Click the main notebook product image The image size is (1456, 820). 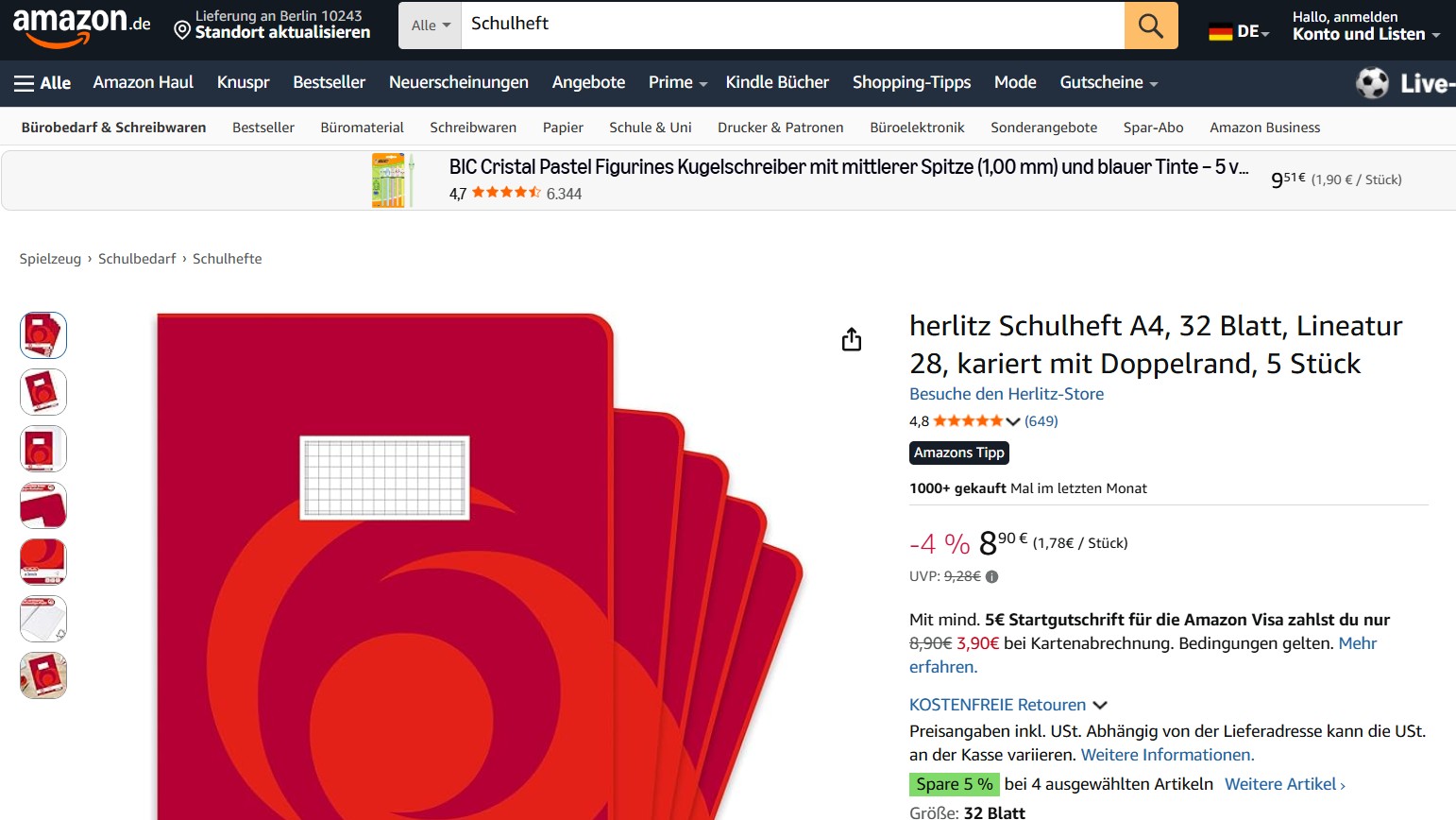(480, 567)
